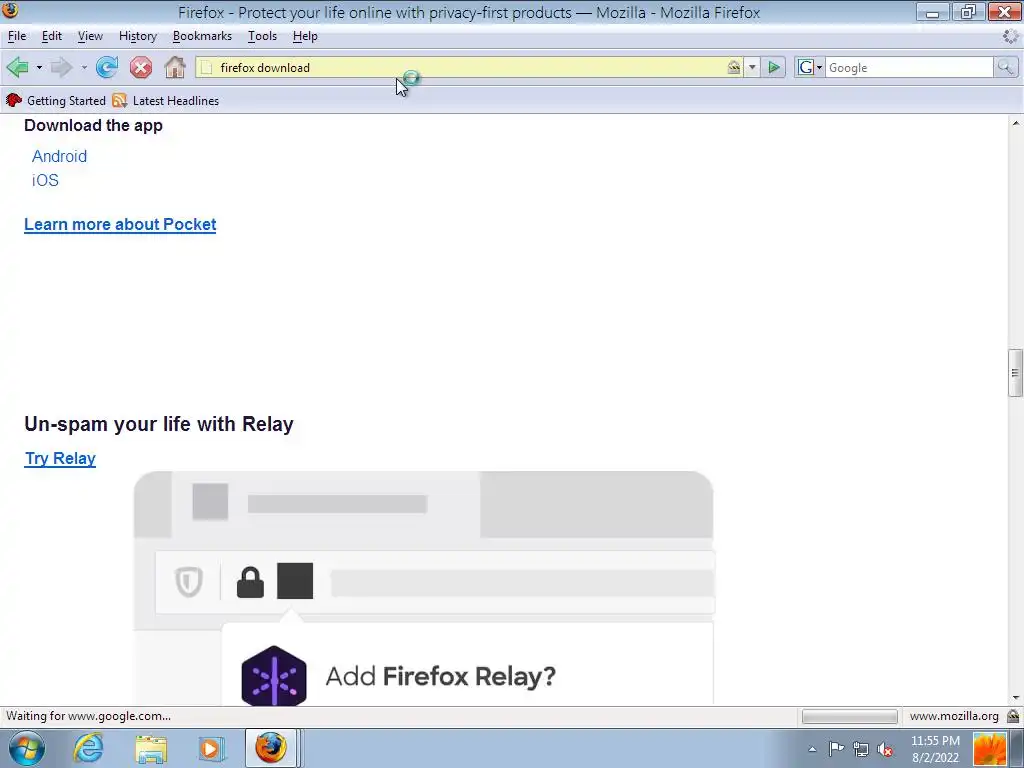This screenshot has width=1024, height=768.
Task: Click the page icon in the address bar
Action: tap(206, 67)
